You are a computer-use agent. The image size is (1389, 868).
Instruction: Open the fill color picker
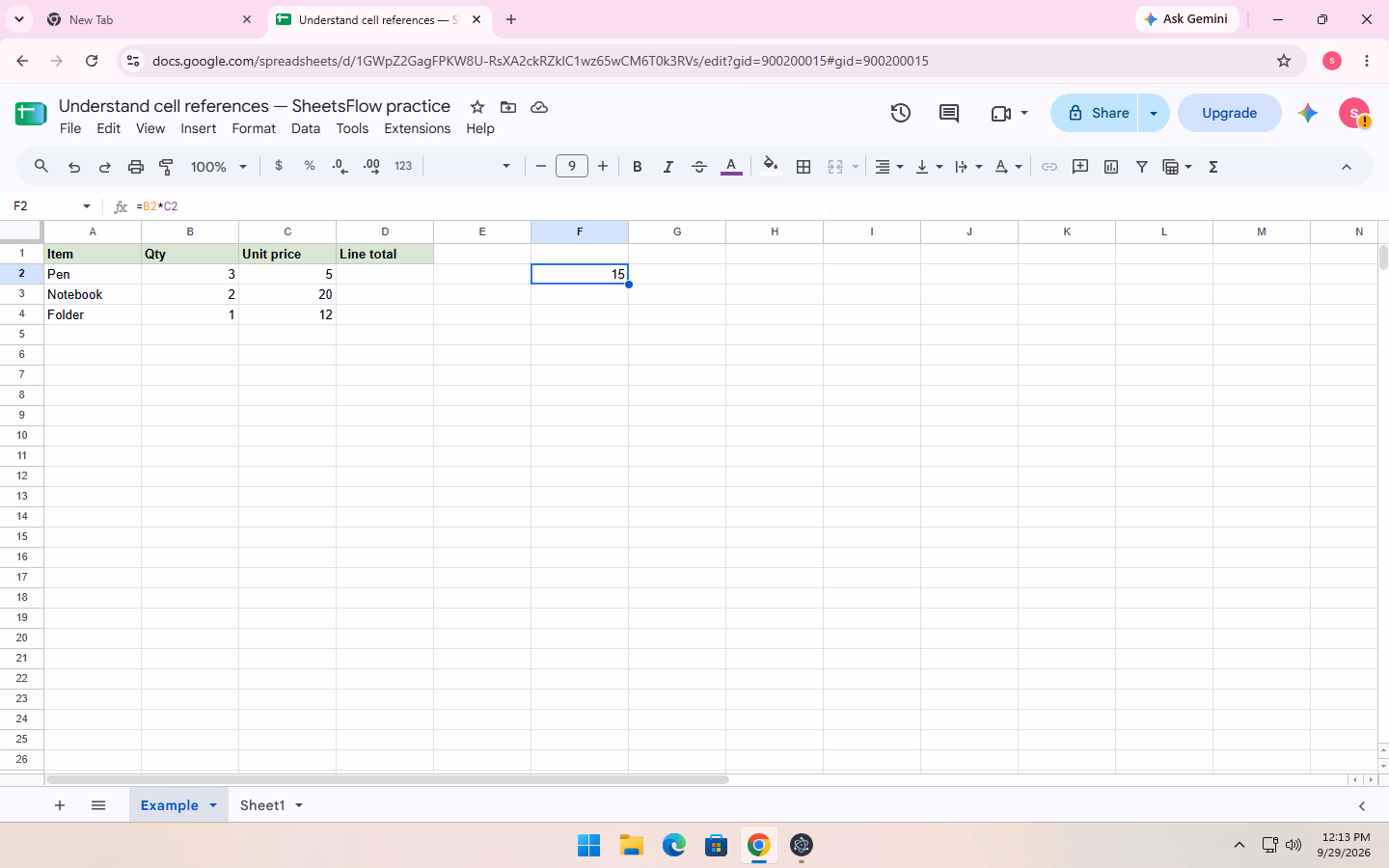[770, 166]
